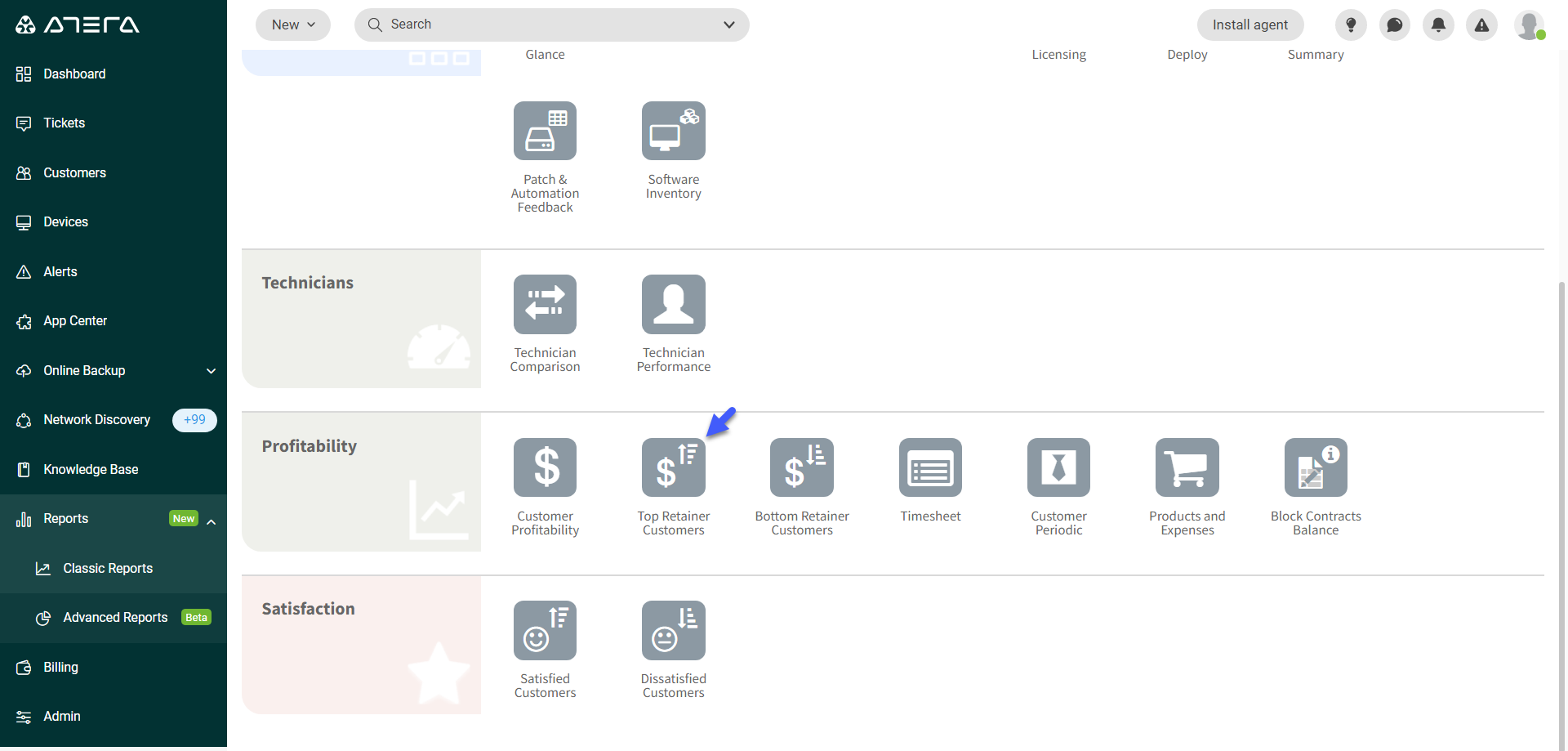Expand the Search dropdown arrow
The image size is (1568, 751).
tap(729, 25)
